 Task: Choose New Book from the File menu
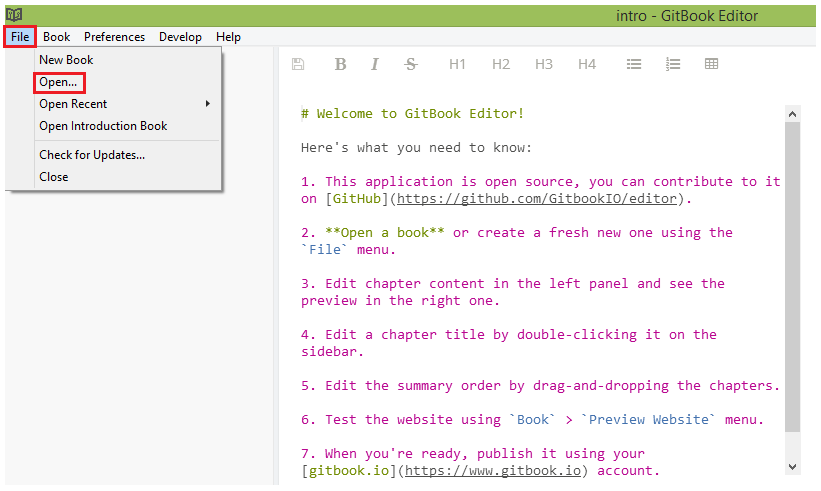[x=128, y=60]
